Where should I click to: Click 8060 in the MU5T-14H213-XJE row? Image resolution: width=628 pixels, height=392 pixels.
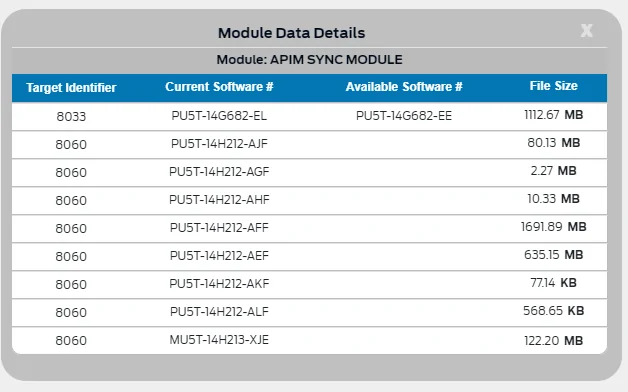tap(71, 341)
